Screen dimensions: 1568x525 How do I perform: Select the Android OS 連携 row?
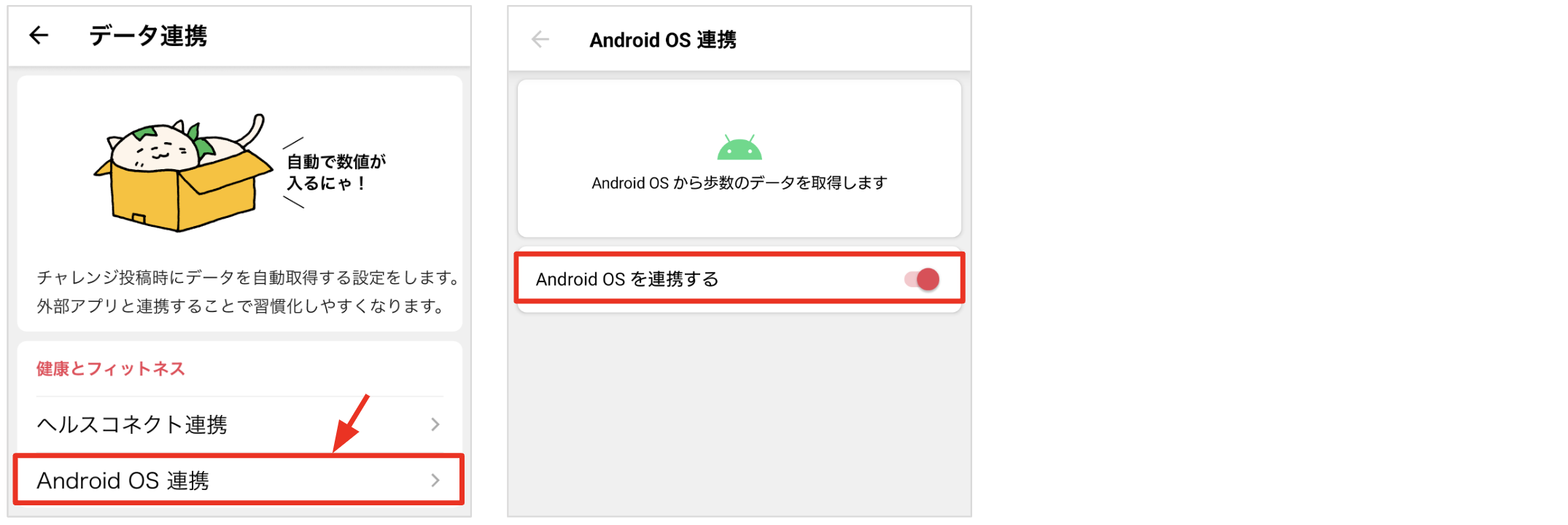[x=239, y=481]
